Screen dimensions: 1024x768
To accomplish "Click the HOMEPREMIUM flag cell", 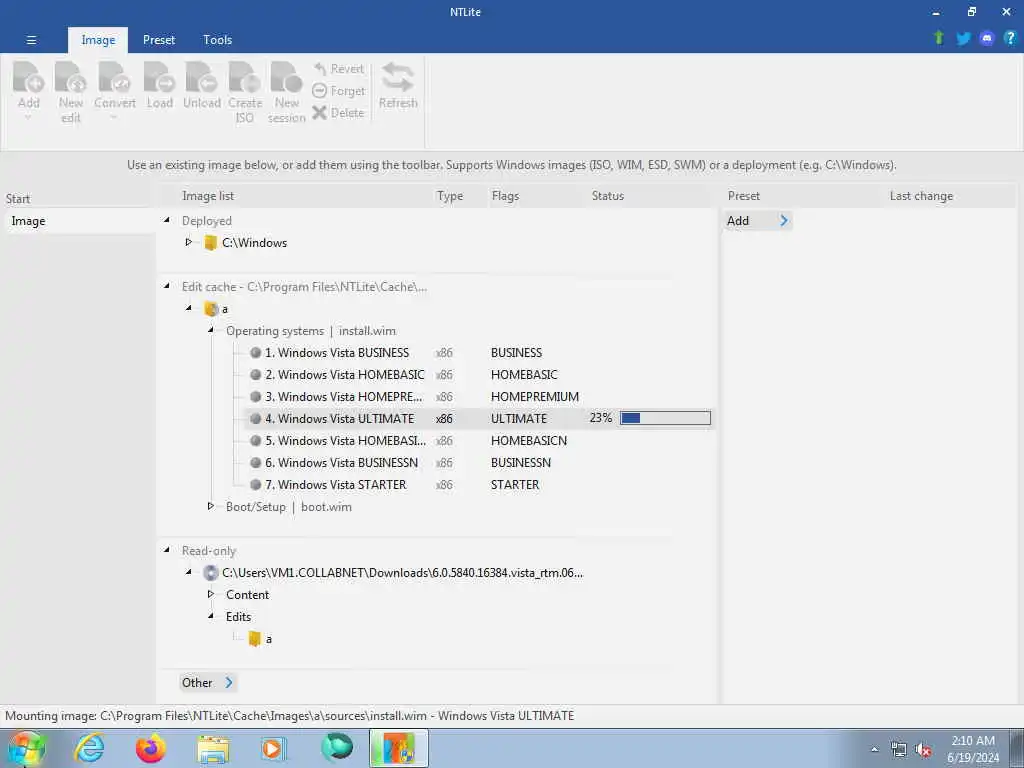I will [x=535, y=396].
